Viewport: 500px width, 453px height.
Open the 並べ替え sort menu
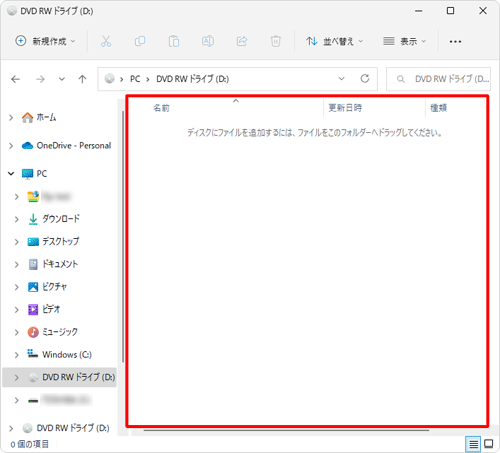(x=334, y=41)
